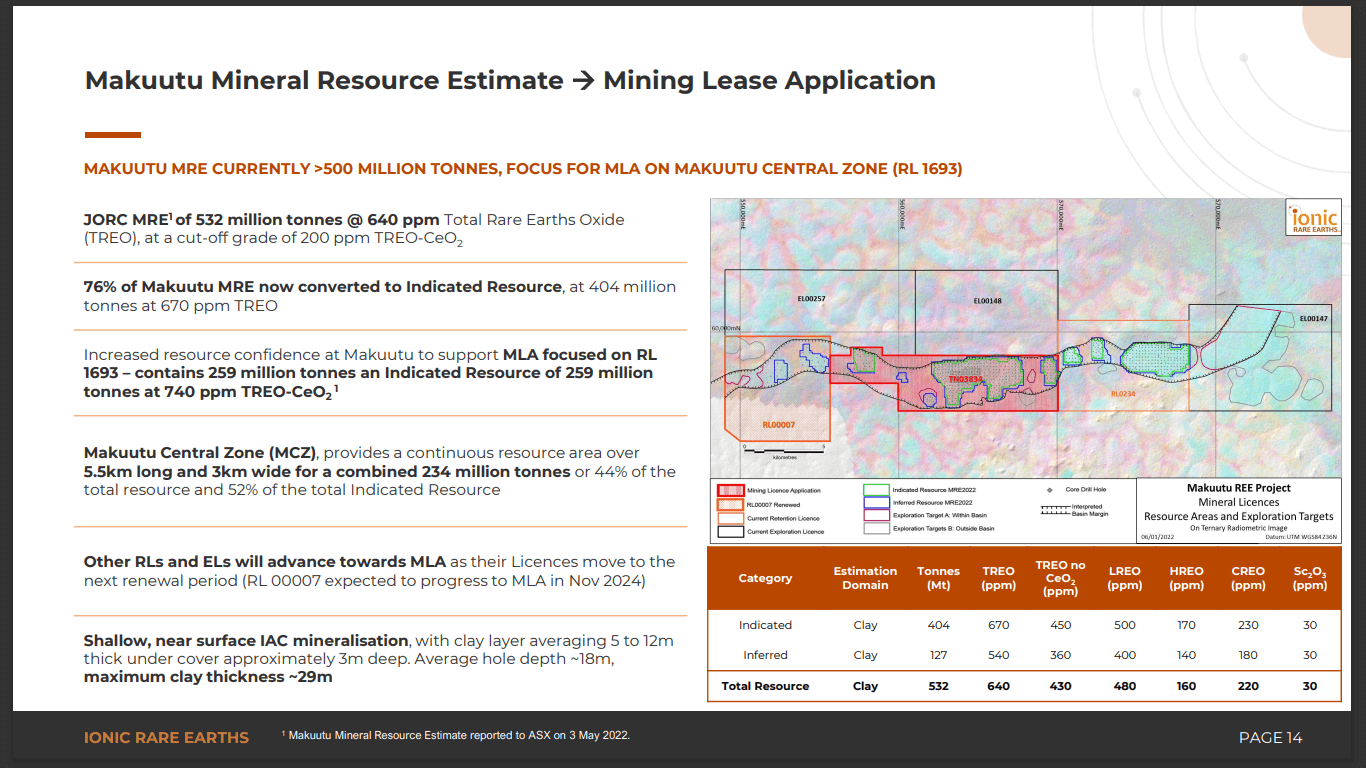
Task: Click the TREO (ppm) table header
Action: pyautogui.click(x=998, y=578)
